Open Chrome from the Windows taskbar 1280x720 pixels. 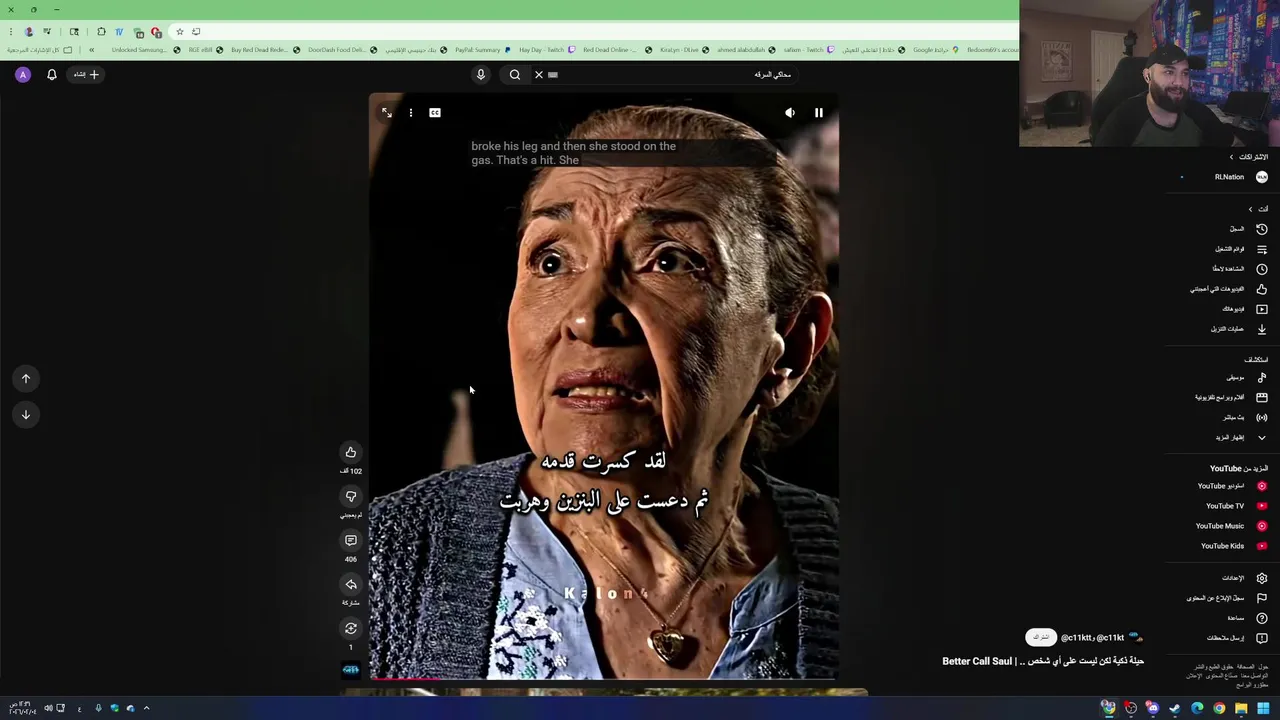click(1219, 708)
